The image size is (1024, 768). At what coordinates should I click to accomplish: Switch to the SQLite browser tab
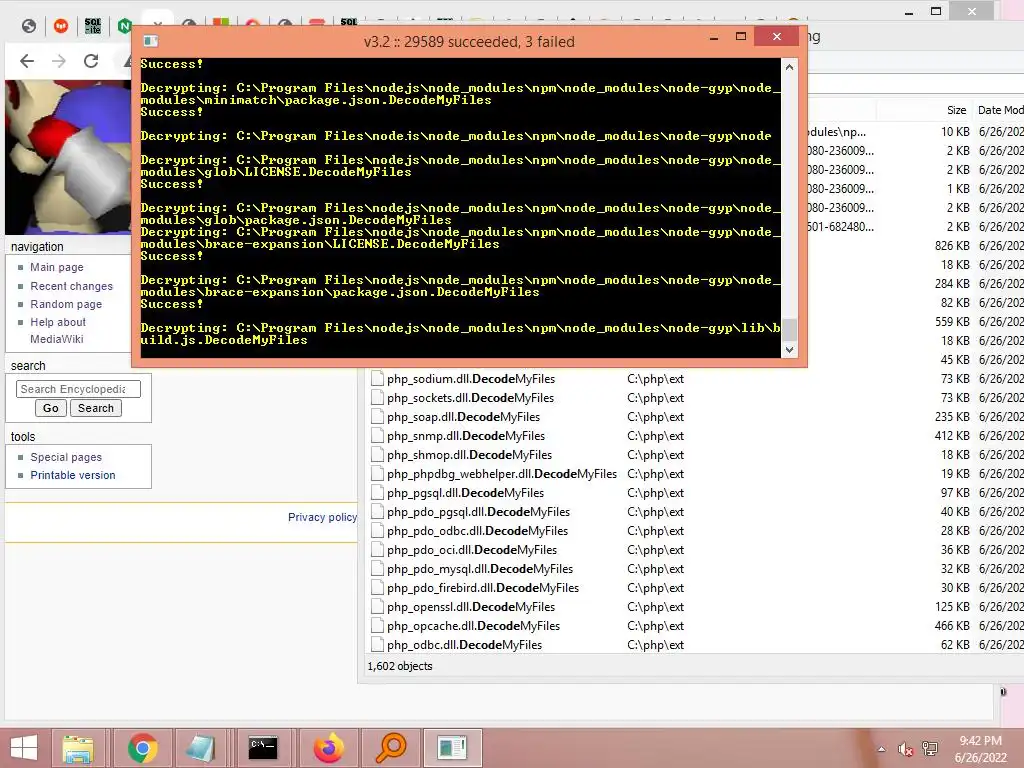tap(93, 26)
